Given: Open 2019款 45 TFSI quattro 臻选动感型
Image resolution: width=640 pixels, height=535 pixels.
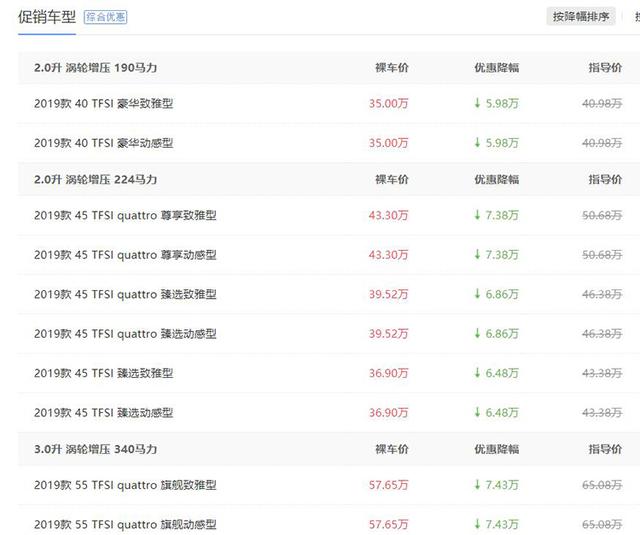Looking at the screenshot, I should (x=125, y=334).
